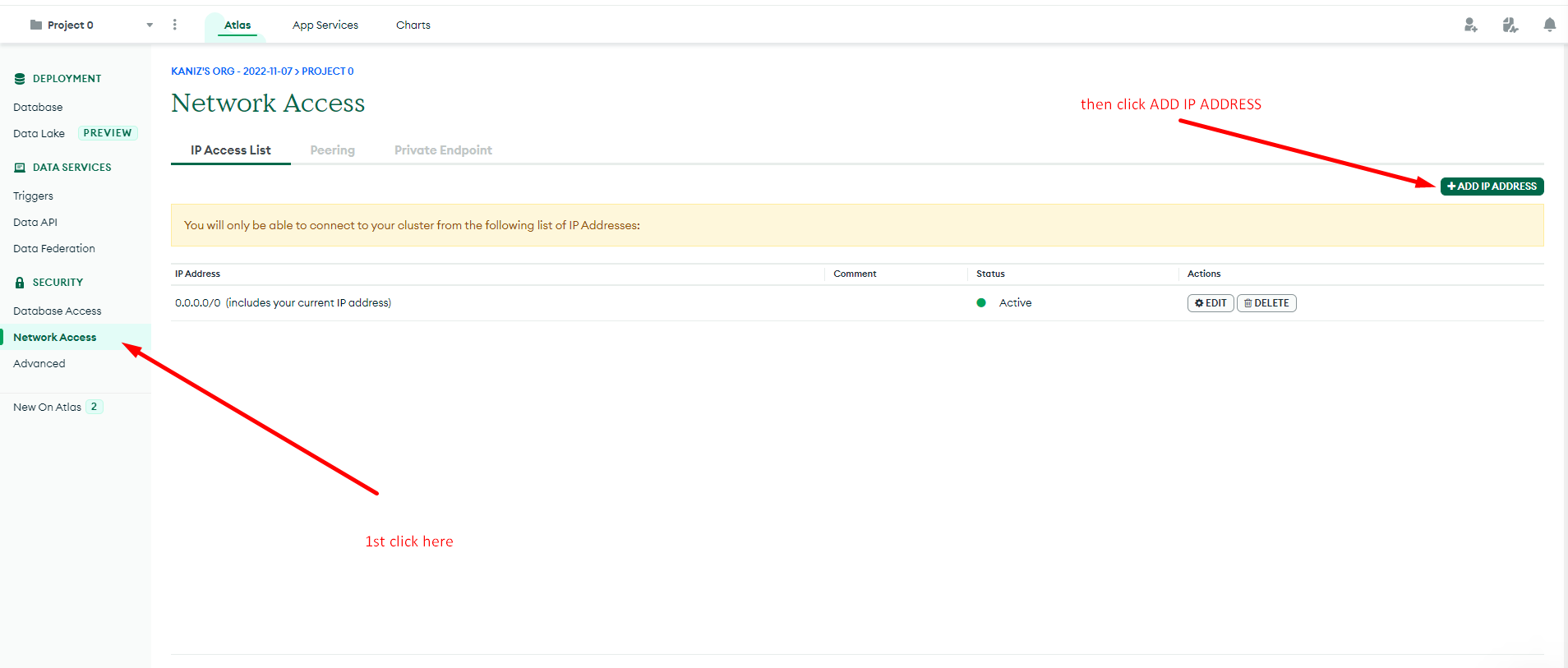This screenshot has width=1568, height=668.
Task: Open the alerts bell icon
Action: click(1549, 25)
